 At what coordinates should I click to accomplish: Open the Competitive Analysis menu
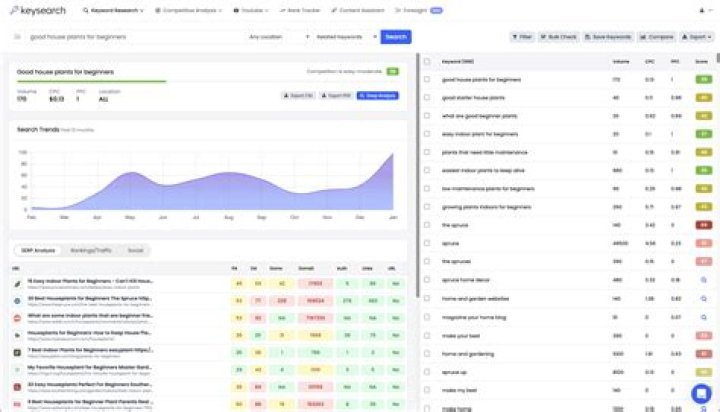[x=189, y=10]
